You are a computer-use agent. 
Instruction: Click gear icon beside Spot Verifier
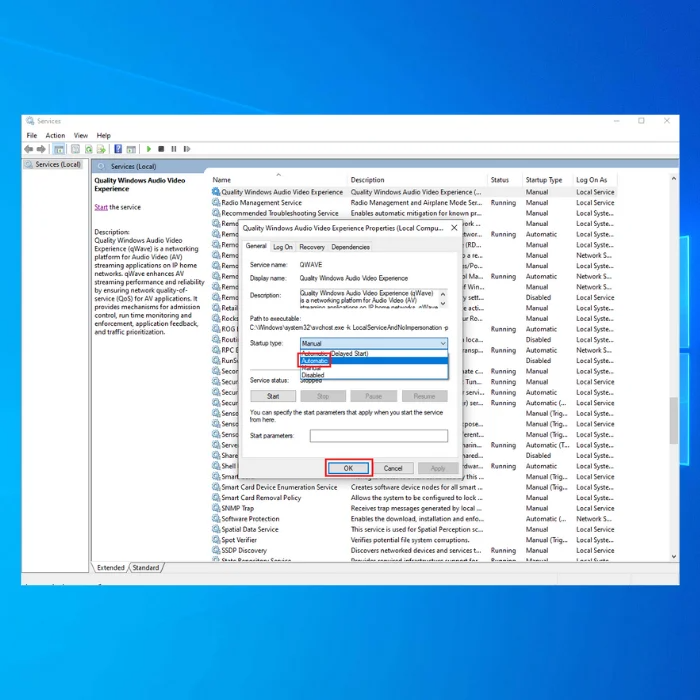(x=216, y=540)
